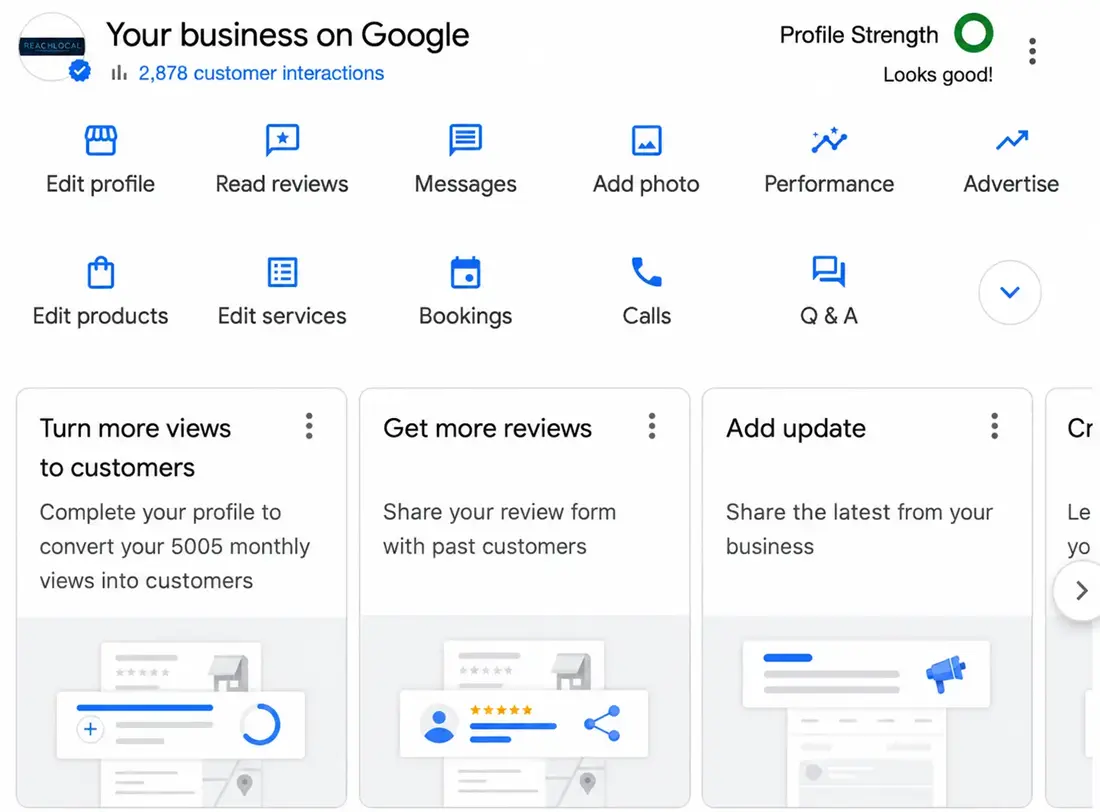This screenshot has width=1100, height=812.
Task: Open the Edit products shopping bag icon
Action: pyautogui.click(x=100, y=272)
